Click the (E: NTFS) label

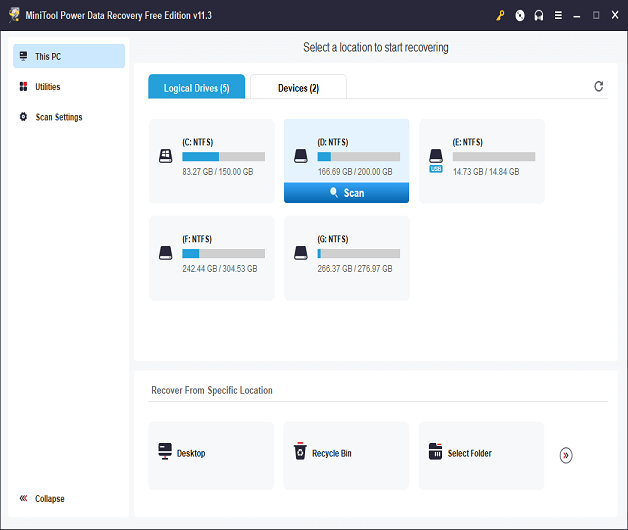tap(467, 142)
